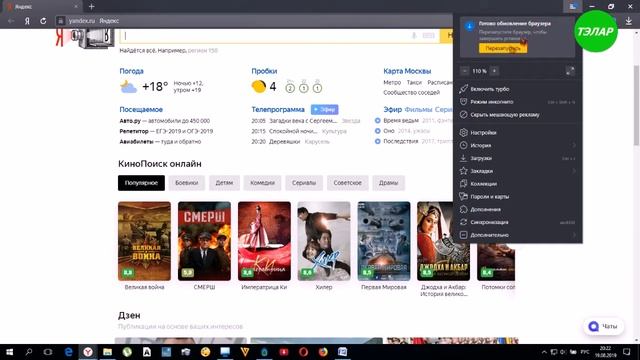Open Авто.ру visited link
Image resolution: width=640 pixels, height=360 pixels.
point(130,121)
